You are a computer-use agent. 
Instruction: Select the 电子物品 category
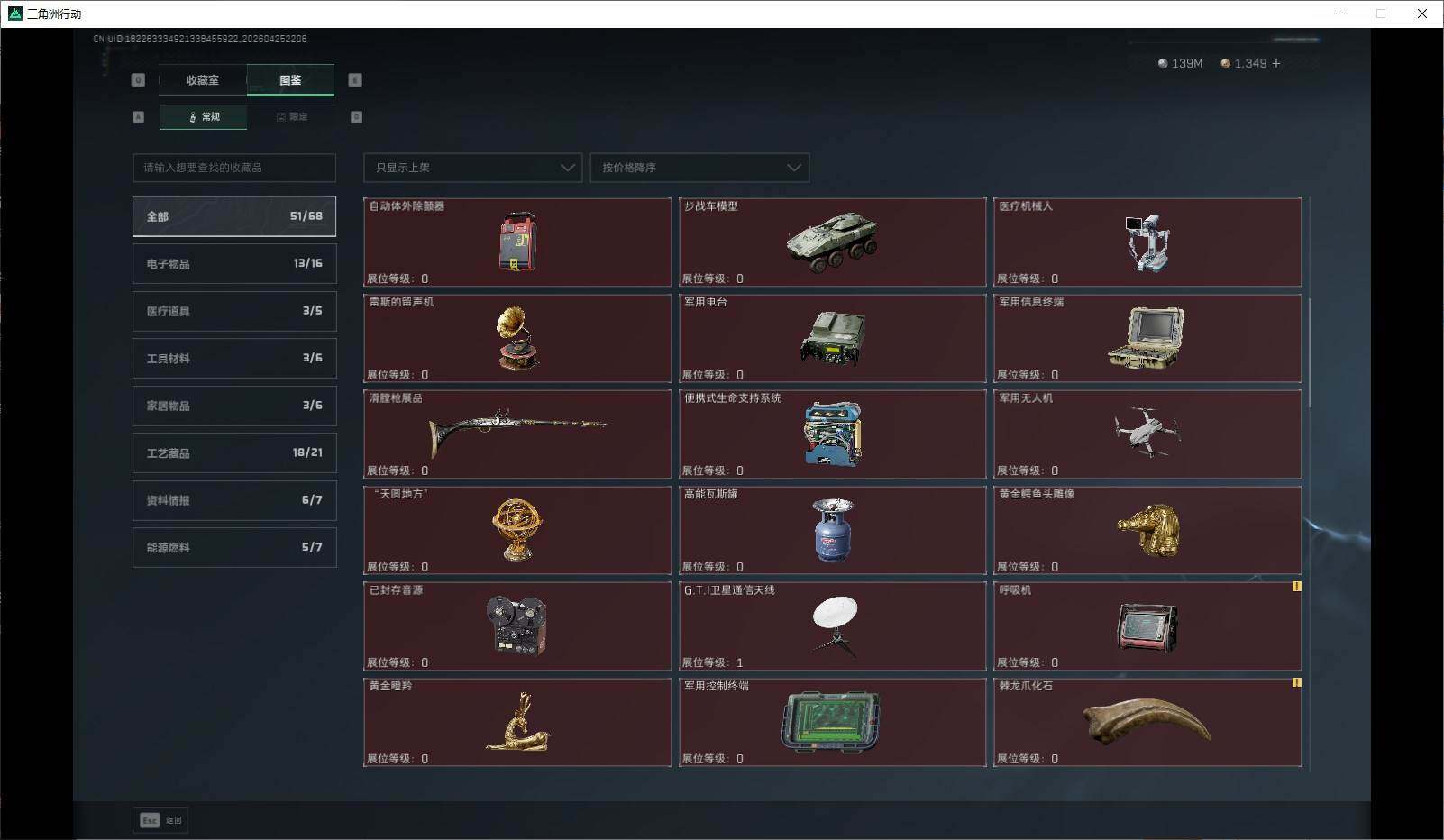pos(233,263)
